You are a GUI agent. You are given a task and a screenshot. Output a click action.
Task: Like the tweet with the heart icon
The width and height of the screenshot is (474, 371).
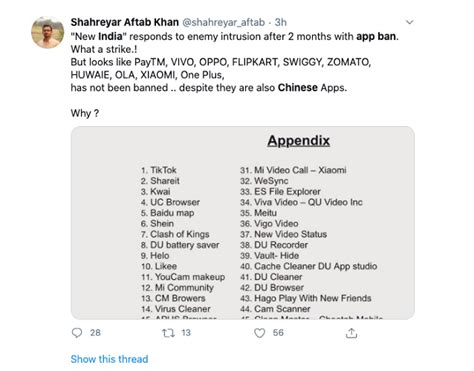click(260, 333)
